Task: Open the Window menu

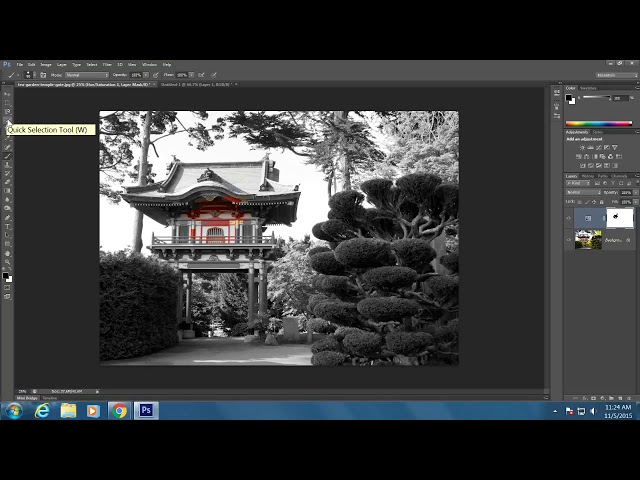Action: click(x=149, y=64)
